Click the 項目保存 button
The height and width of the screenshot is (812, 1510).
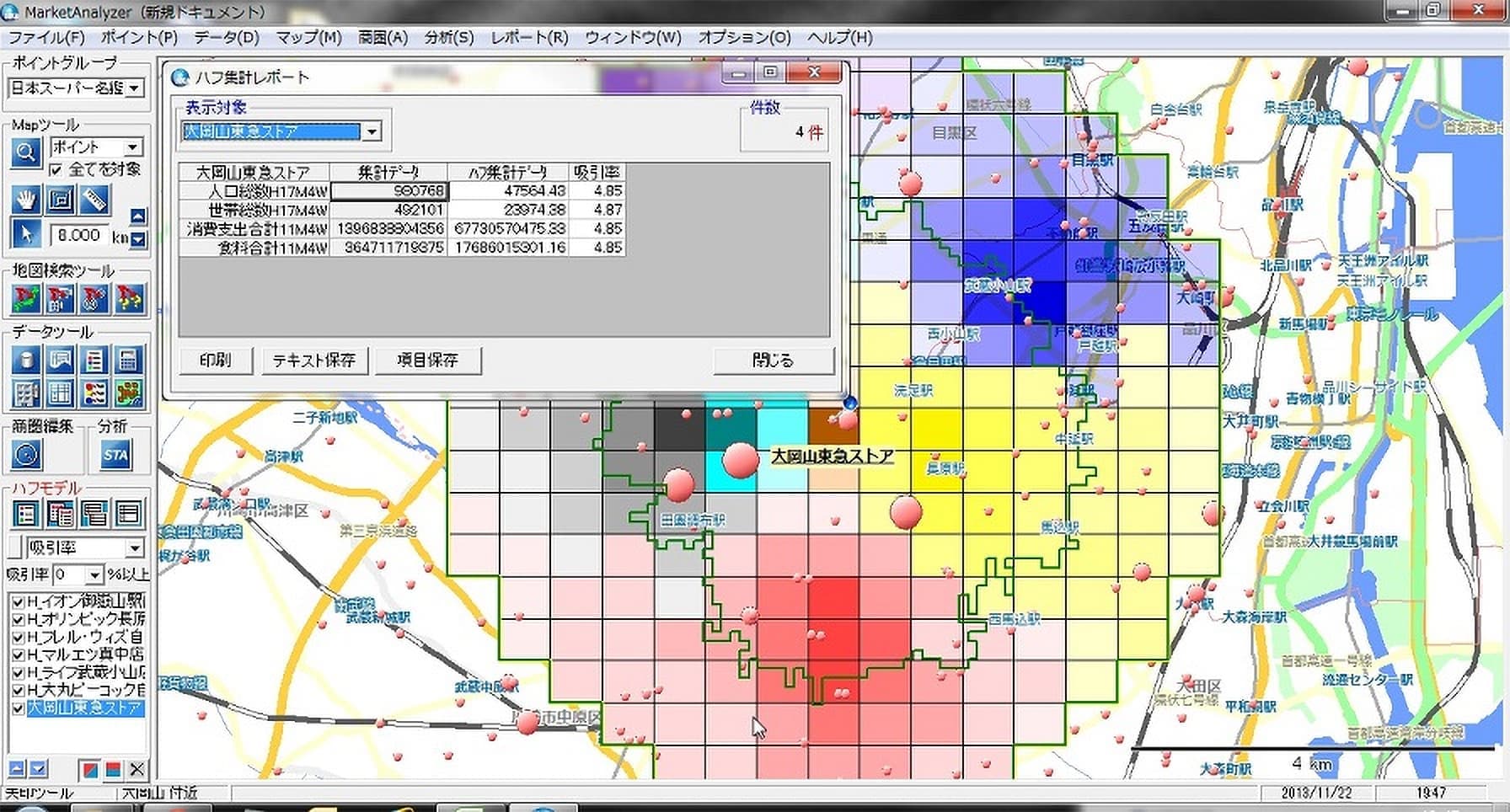(428, 360)
